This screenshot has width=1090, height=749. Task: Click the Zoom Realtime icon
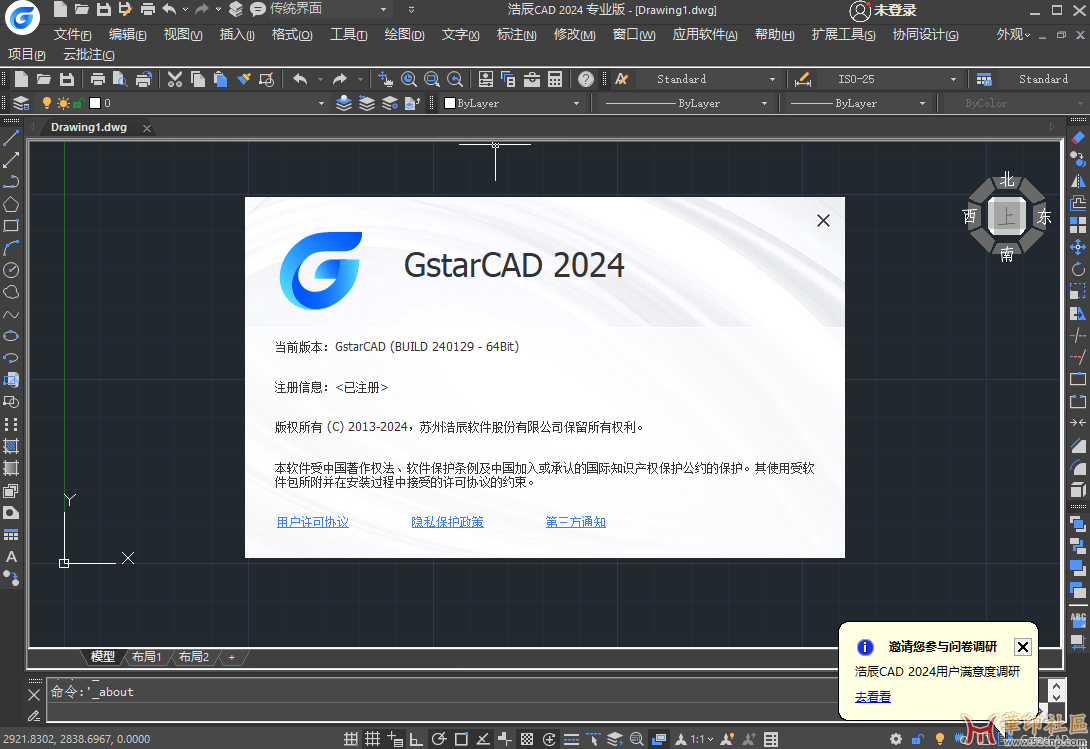[409, 79]
